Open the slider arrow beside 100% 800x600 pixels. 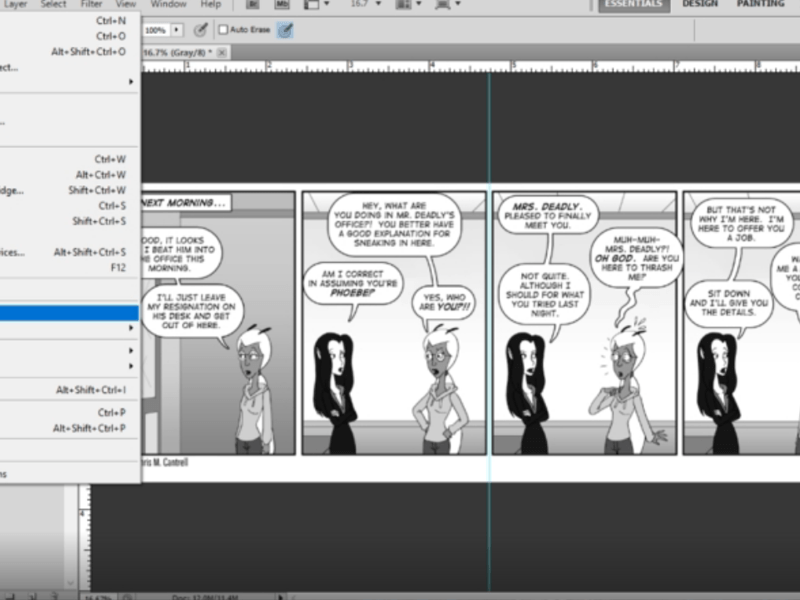[x=177, y=30]
